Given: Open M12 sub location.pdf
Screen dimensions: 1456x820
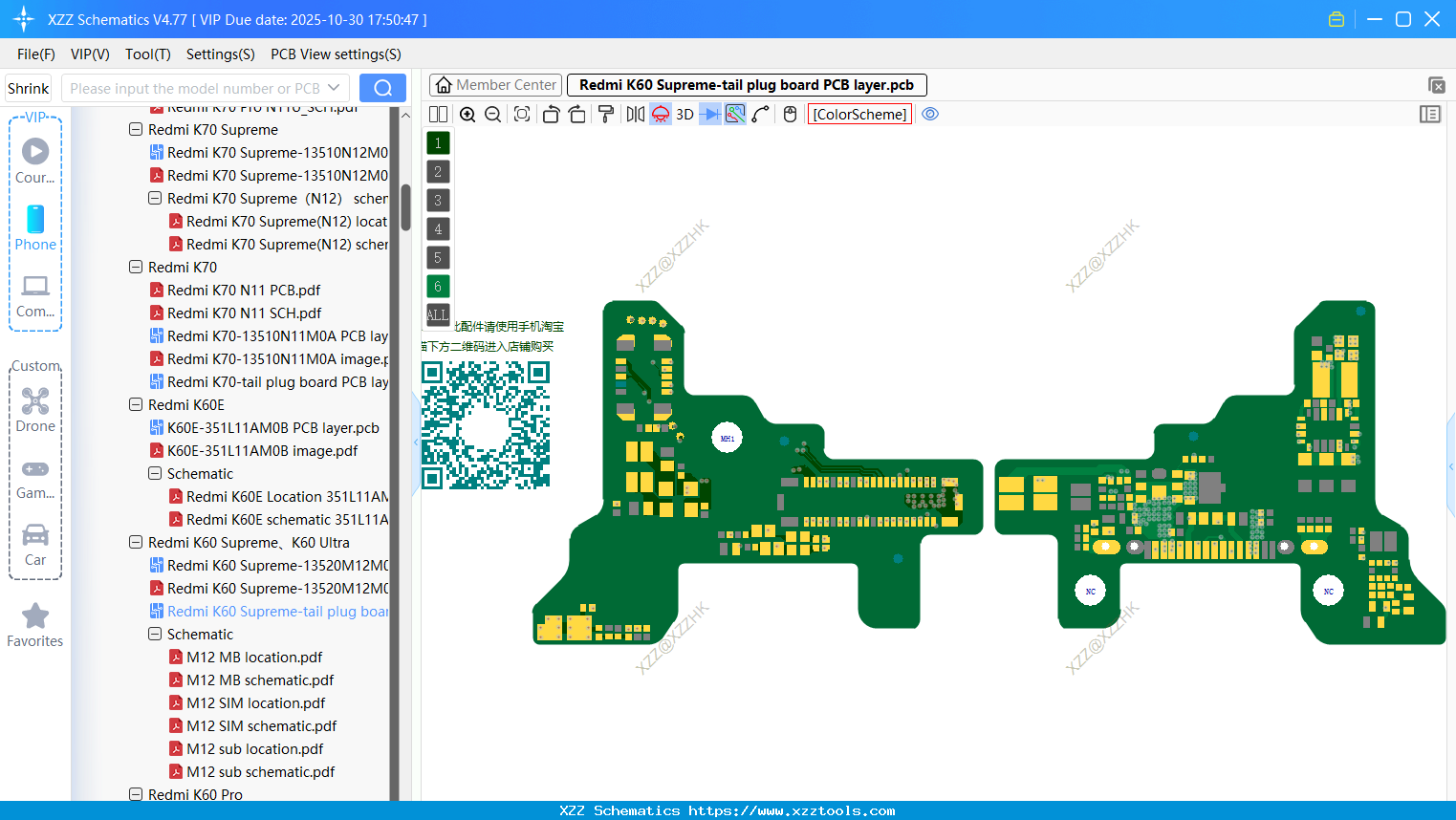Looking at the screenshot, I should point(255,748).
